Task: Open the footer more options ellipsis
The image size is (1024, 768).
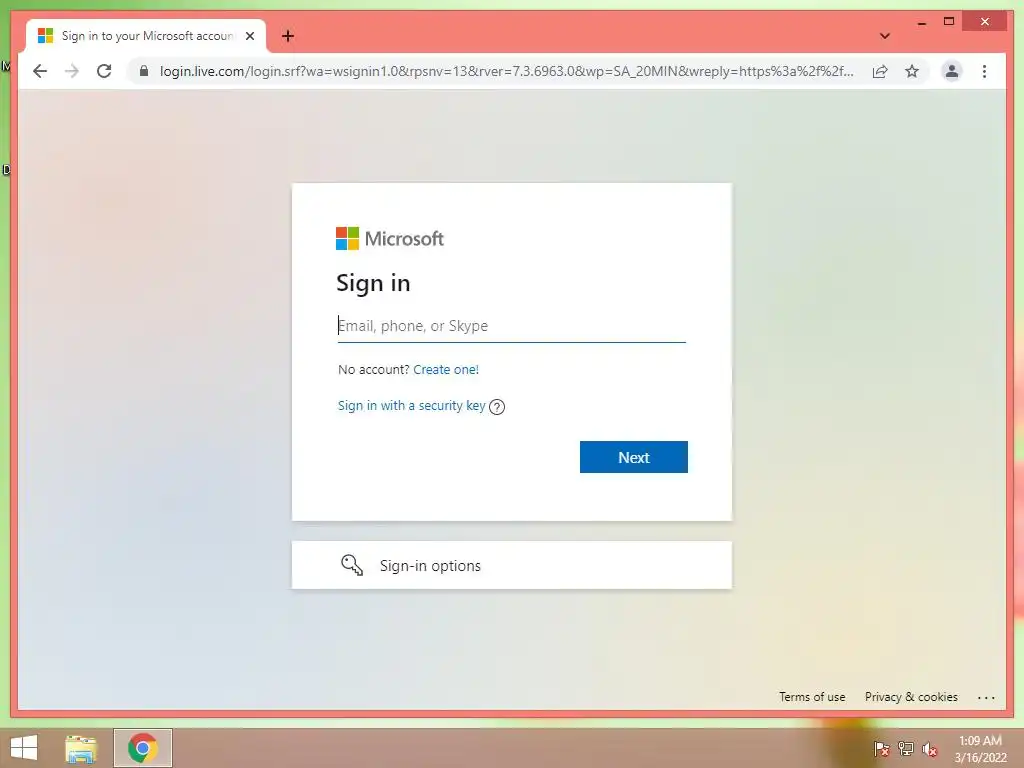Action: pos(986,697)
